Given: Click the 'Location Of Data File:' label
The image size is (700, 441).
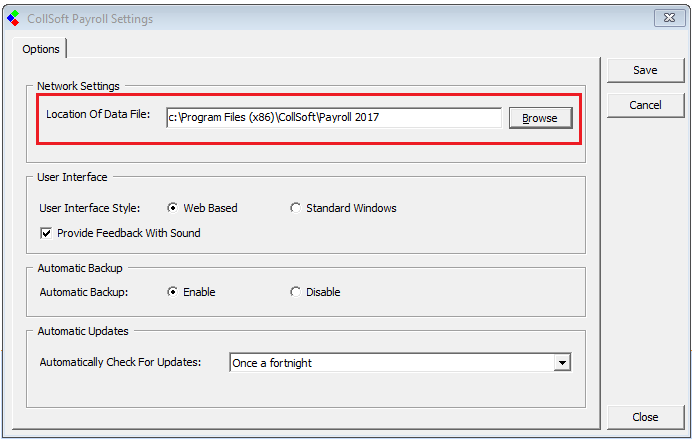Looking at the screenshot, I should tap(98, 115).
